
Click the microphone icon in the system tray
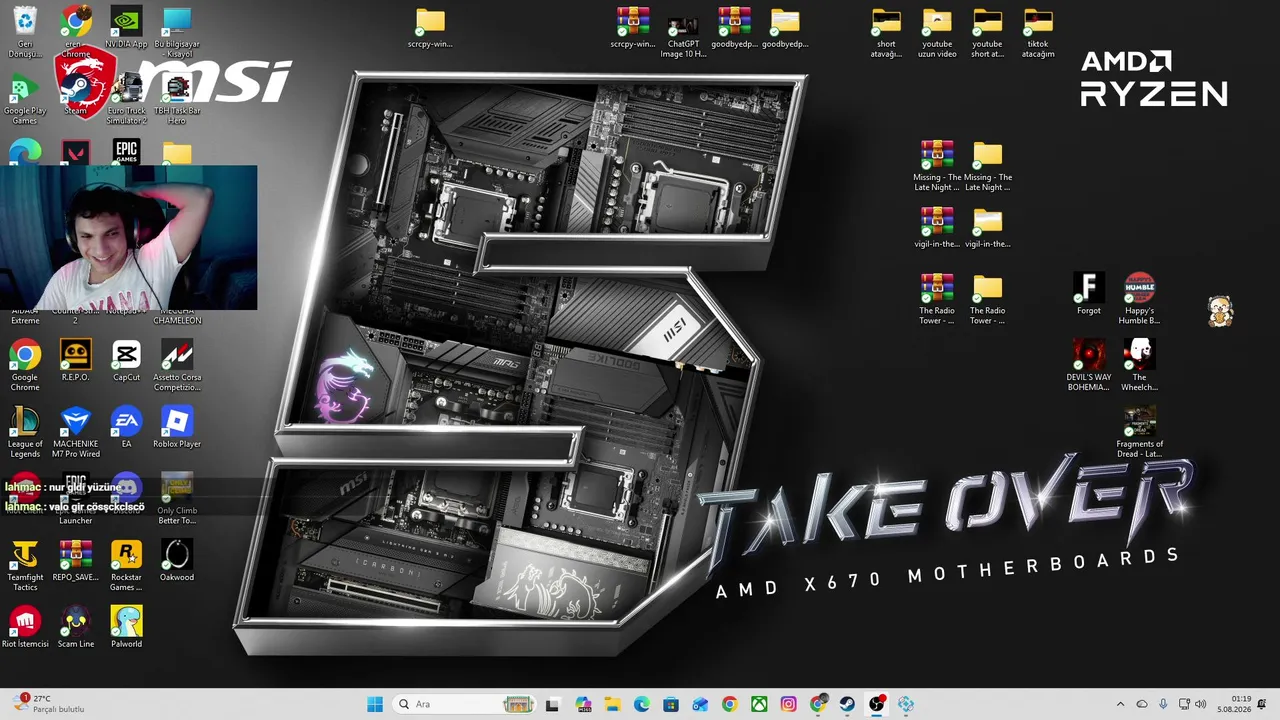tap(1163, 704)
